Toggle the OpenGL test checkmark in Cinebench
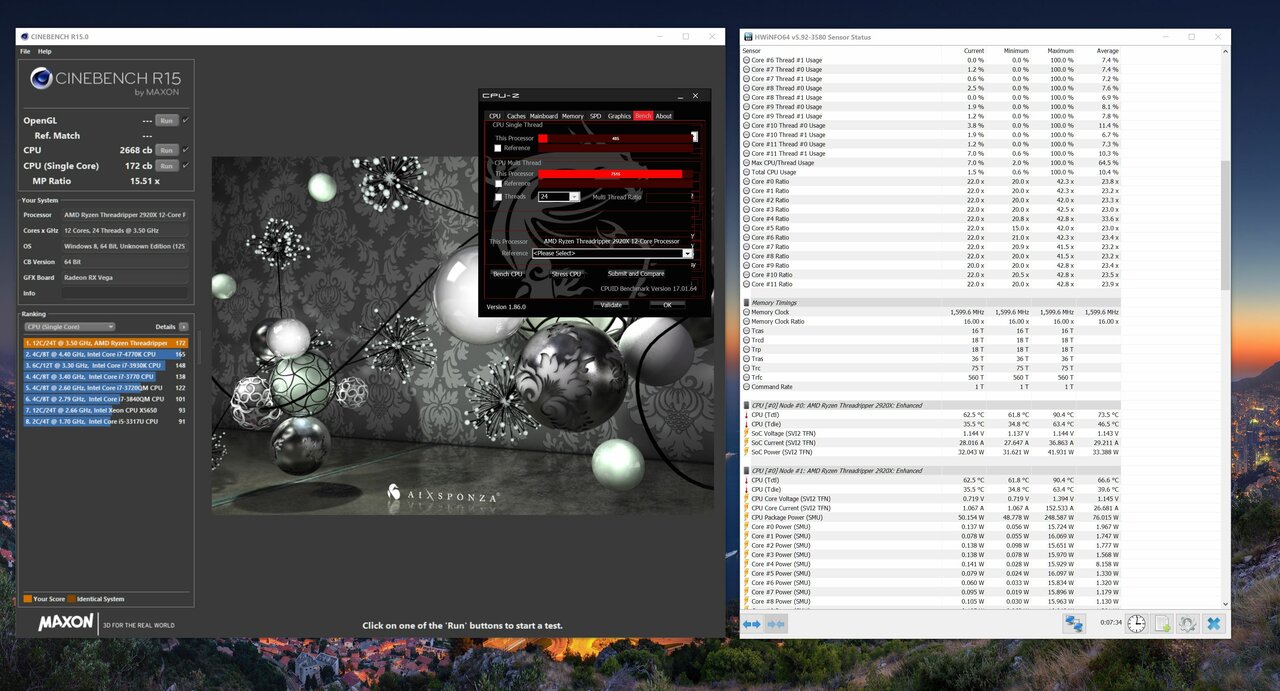The width and height of the screenshot is (1280, 691). [186, 120]
